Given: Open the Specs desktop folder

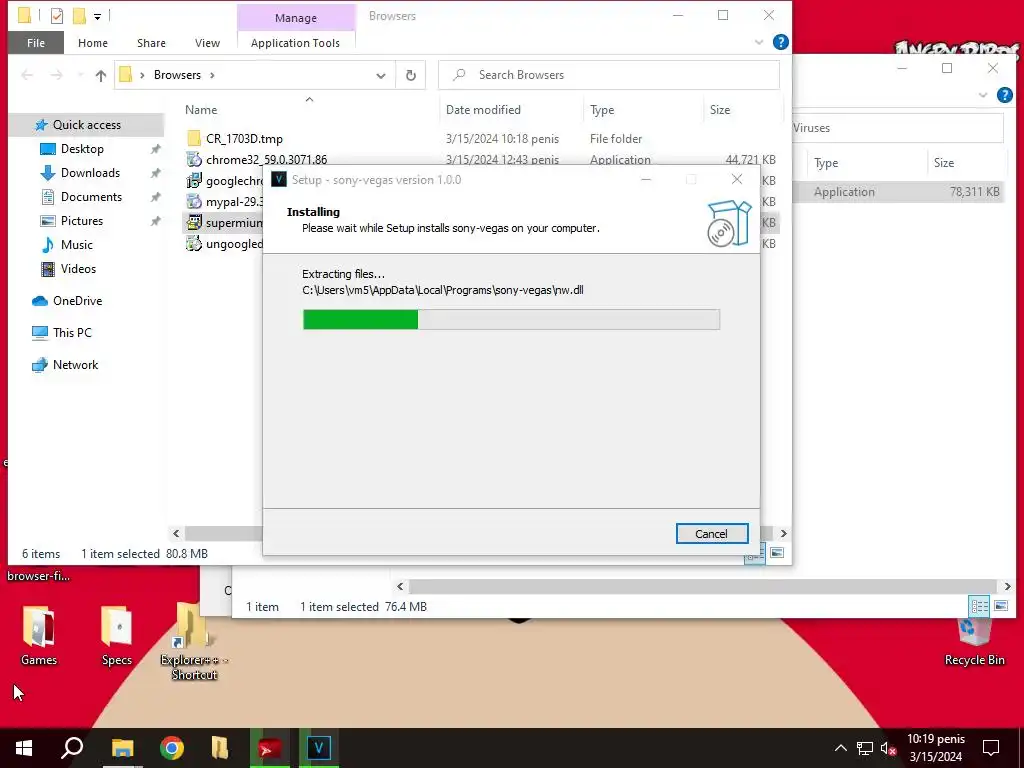Looking at the screenshot, I should [117, 635].
